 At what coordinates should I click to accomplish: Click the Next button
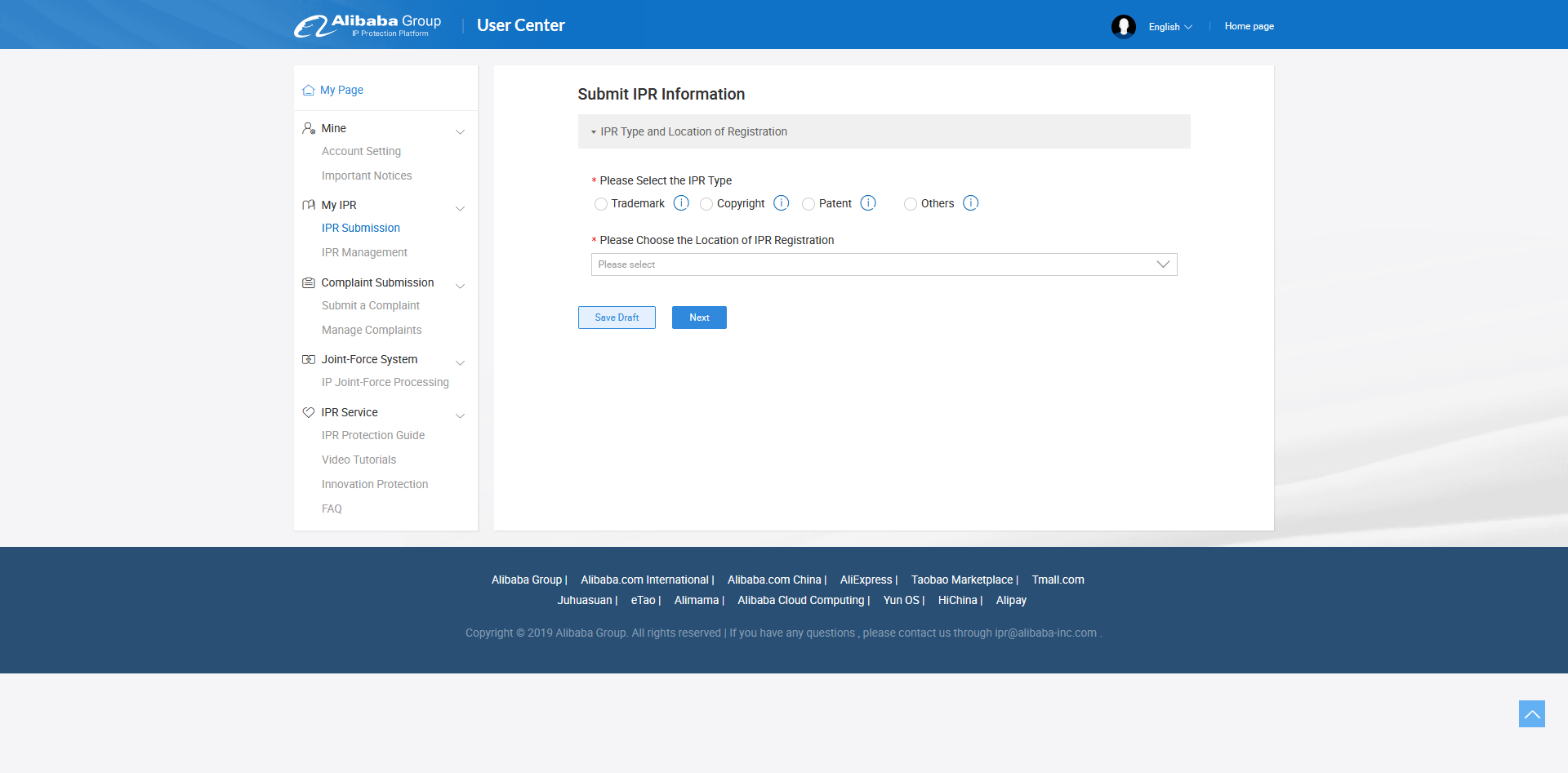tap(699, 318)
